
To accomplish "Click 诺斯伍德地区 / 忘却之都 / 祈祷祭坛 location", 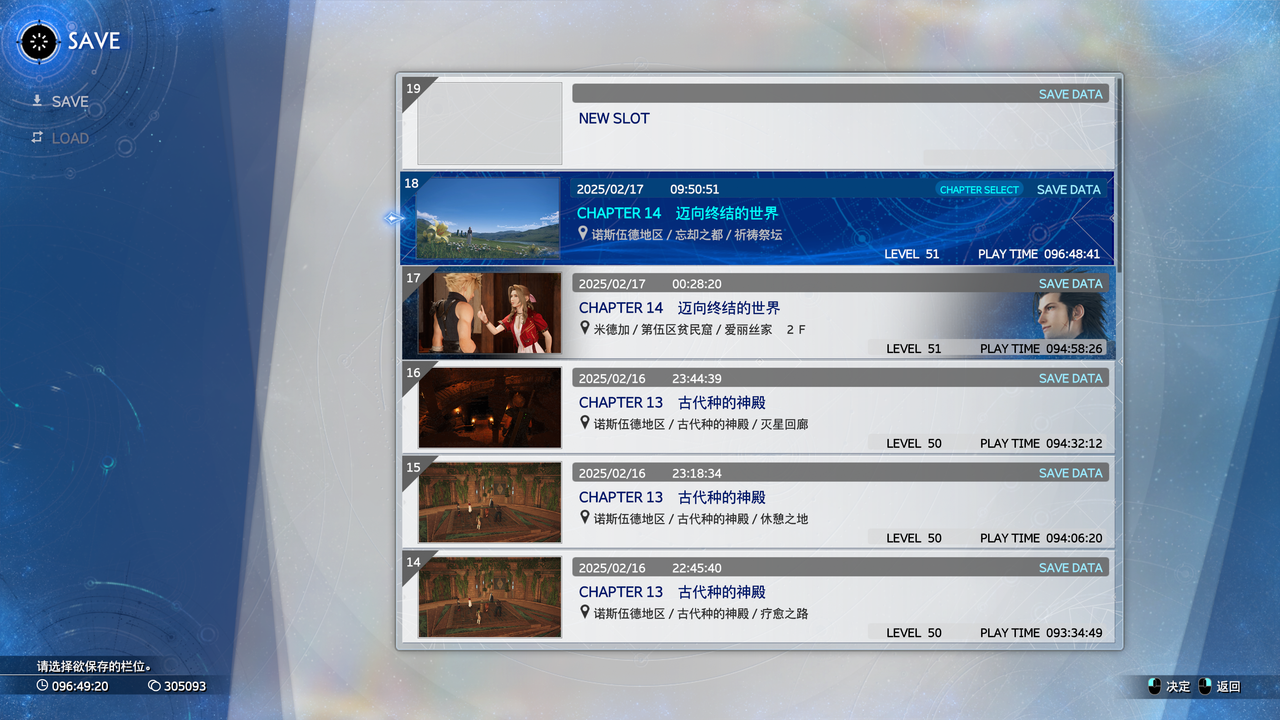I will pos(687,235).
